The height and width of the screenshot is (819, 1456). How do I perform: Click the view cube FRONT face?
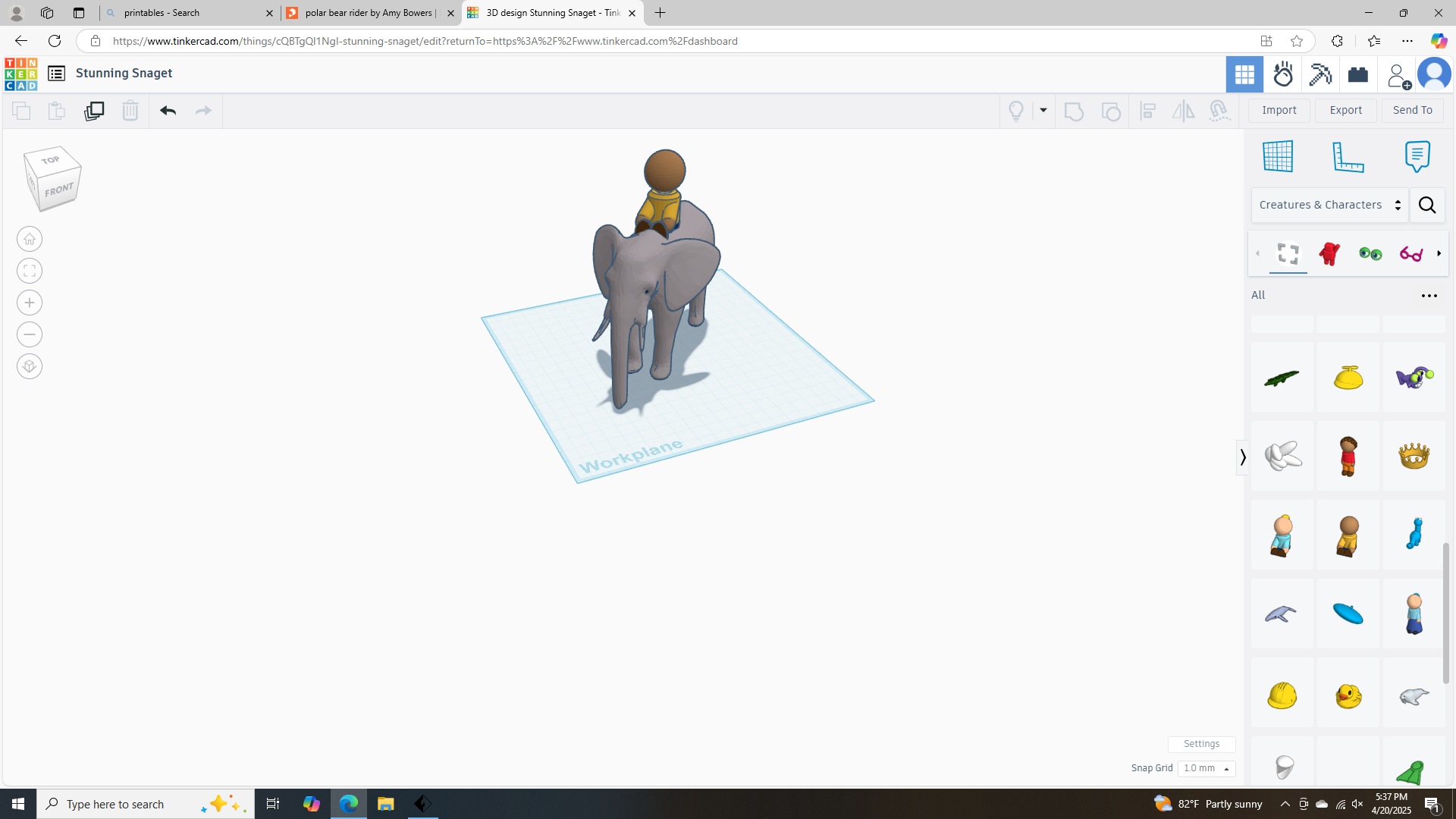click(59, 190)
